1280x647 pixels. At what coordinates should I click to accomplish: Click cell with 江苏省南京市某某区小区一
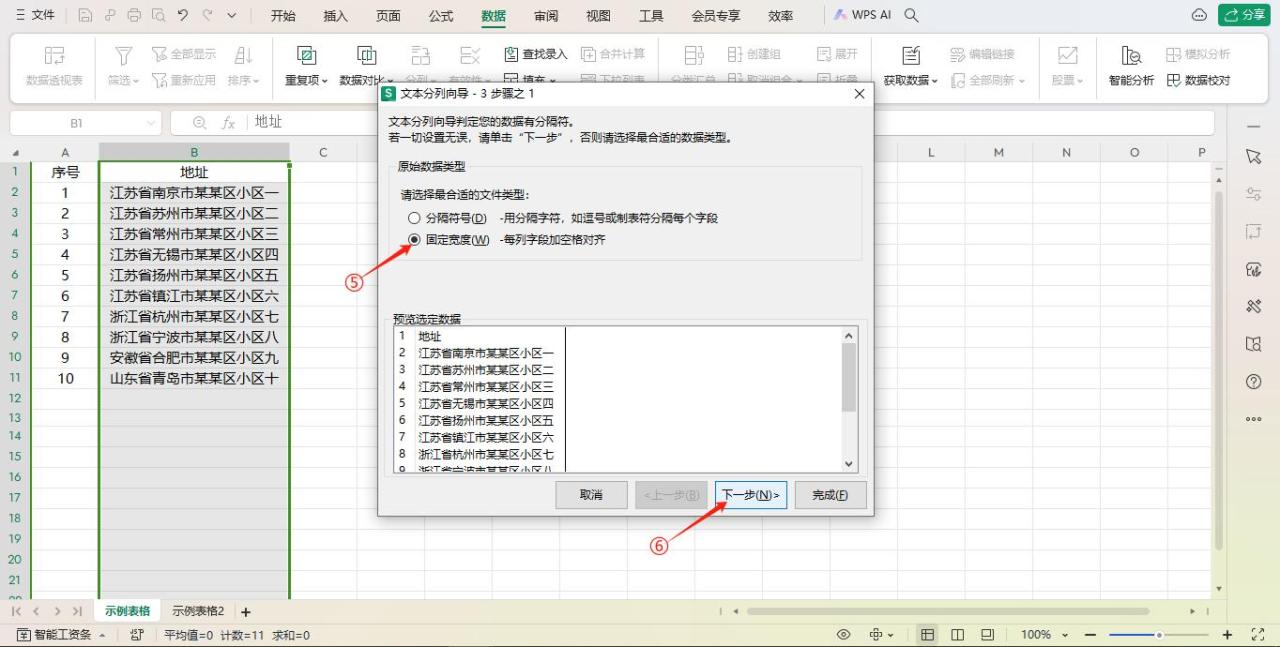tap(194, 193)
